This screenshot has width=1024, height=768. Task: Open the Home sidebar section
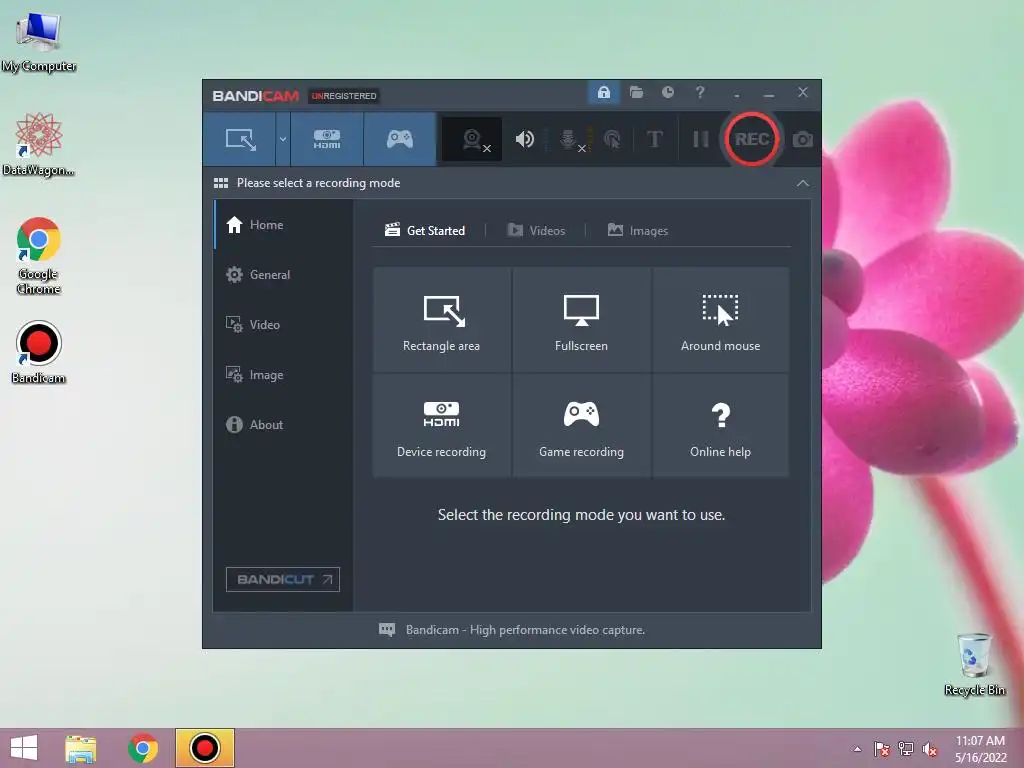point(283,225)
